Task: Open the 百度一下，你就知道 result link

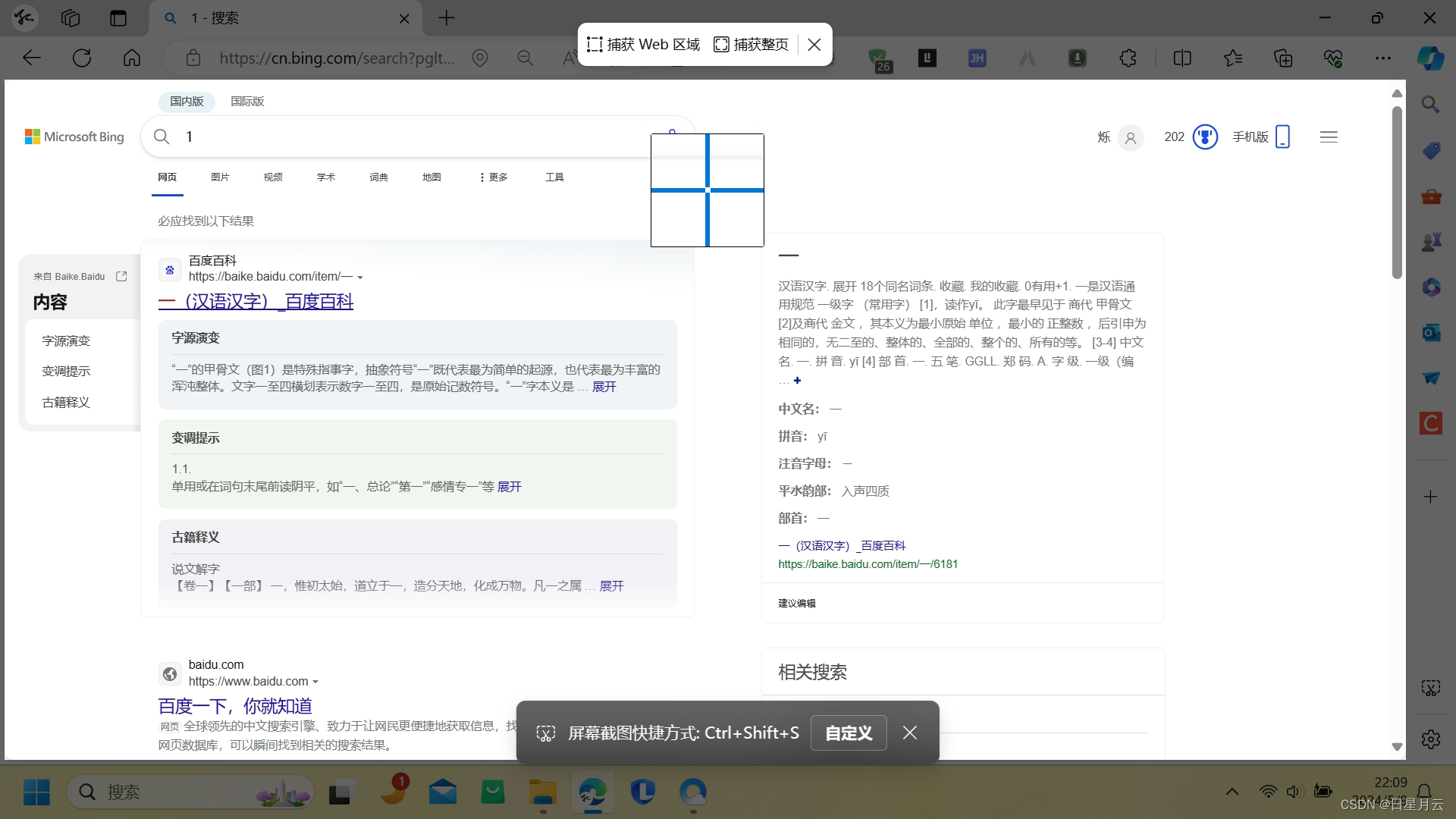Action: click(x=235, y=706)
